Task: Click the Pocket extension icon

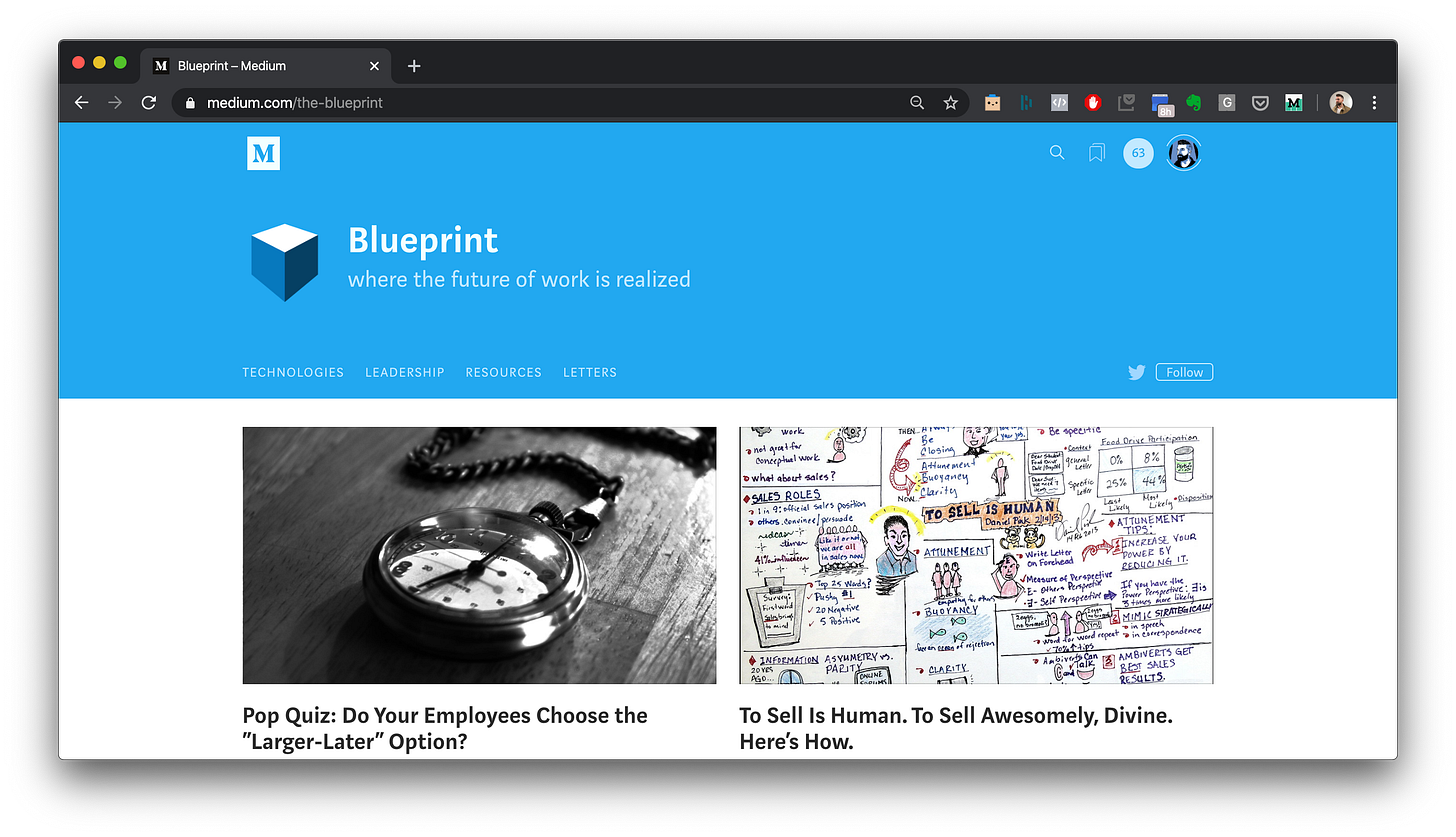Action: (x=1261, y=102)
